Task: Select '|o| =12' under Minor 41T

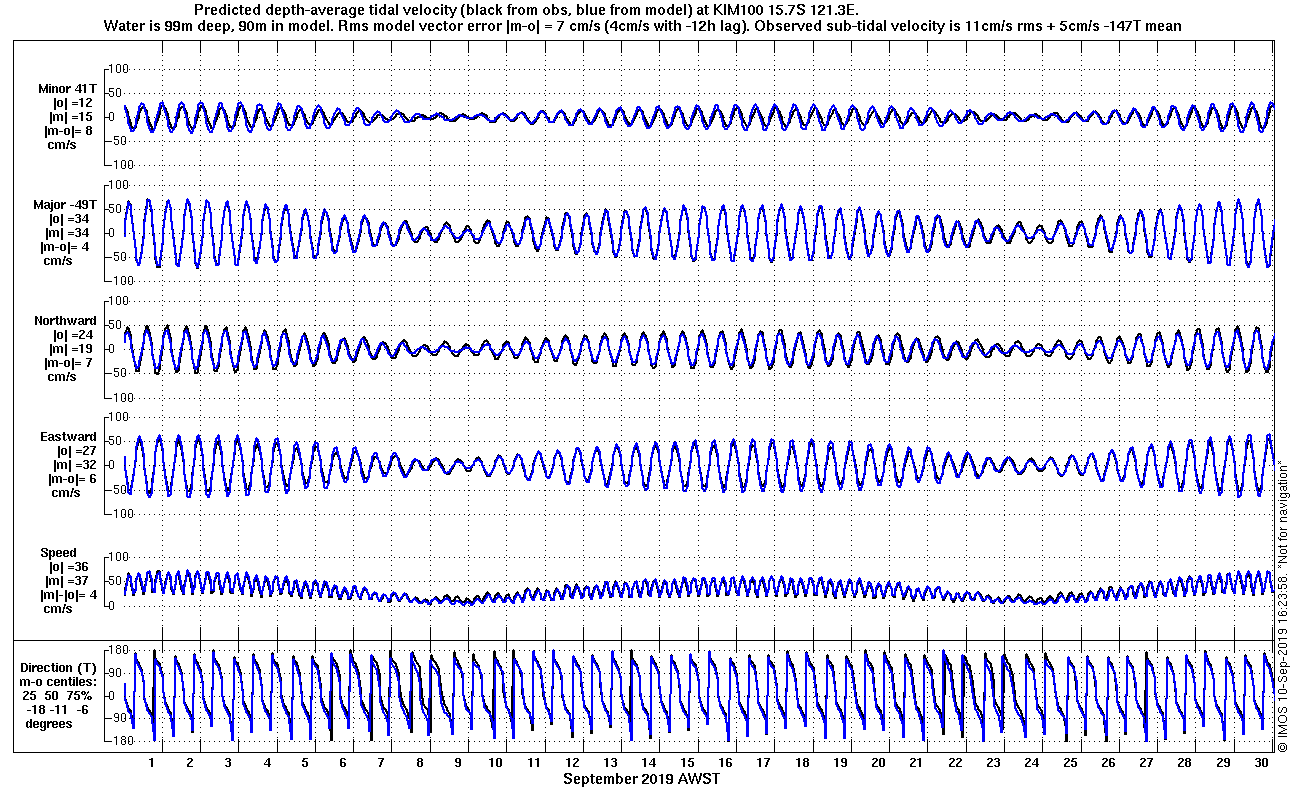Action: pyautogui.click(x=72, y=103)
